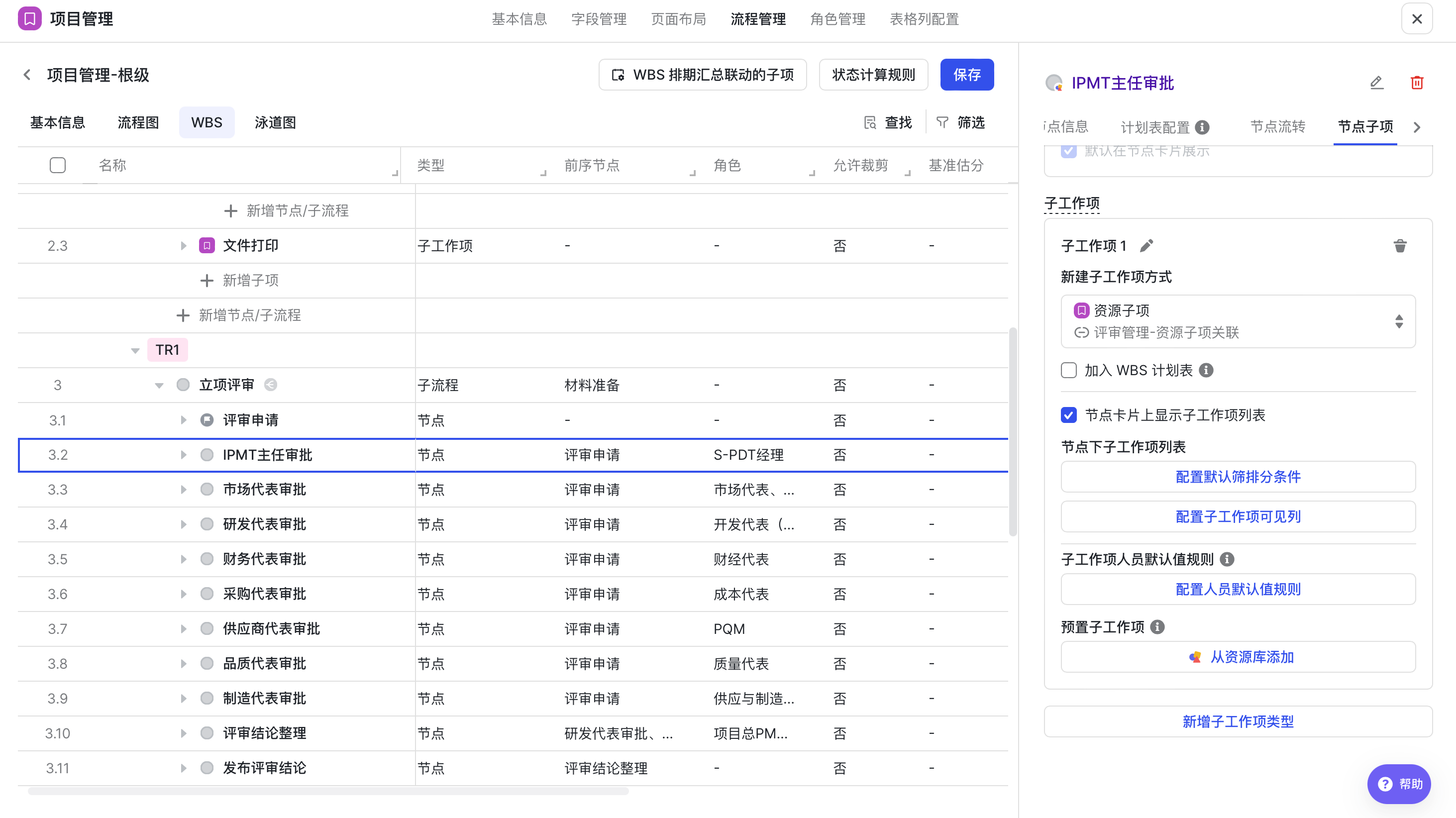1456x818 pixels.
Task: Expand the 文件打印 row
Action: [183, 246]
